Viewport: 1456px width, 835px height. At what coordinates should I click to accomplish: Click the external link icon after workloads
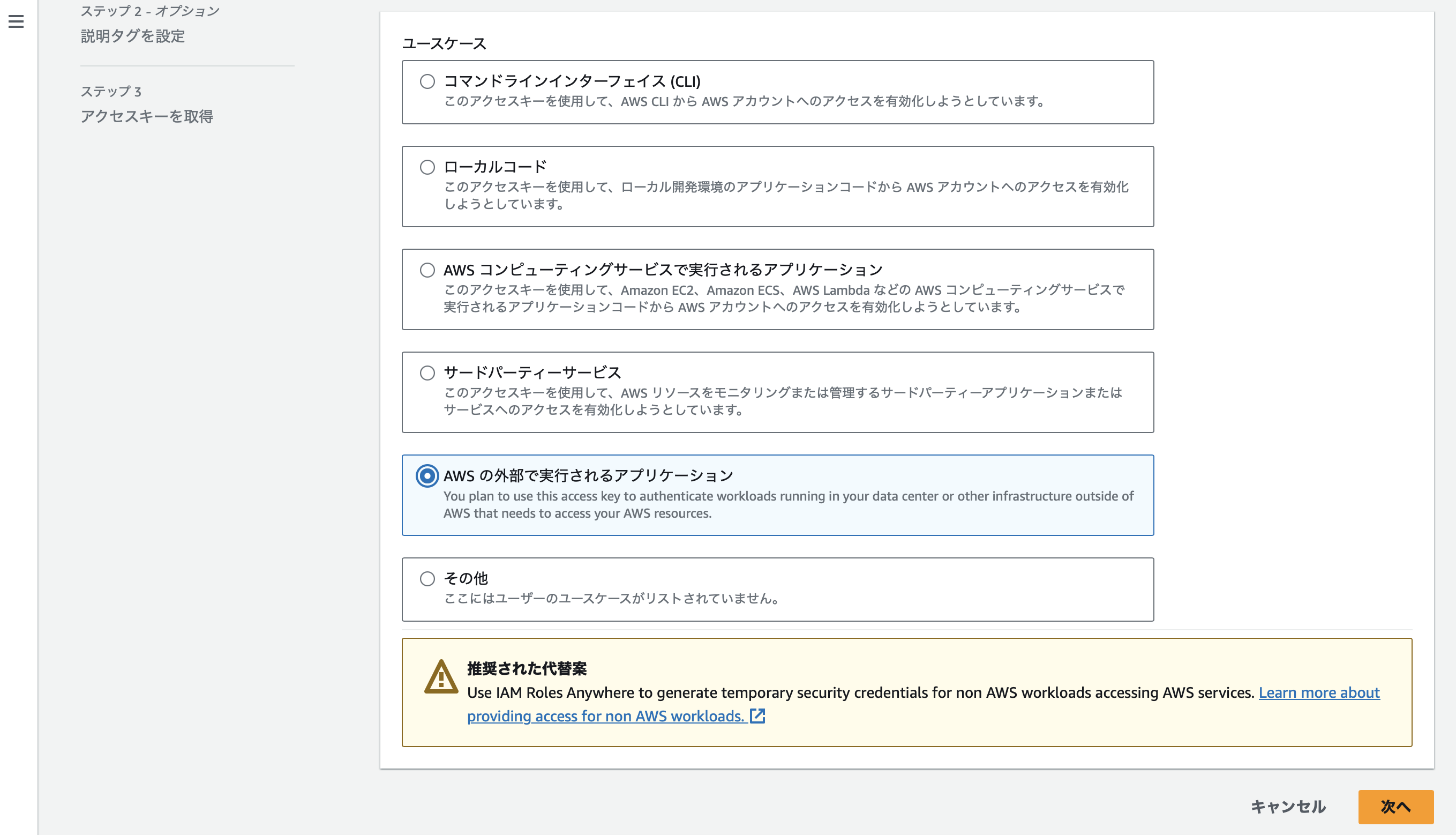tap(757, 715)
